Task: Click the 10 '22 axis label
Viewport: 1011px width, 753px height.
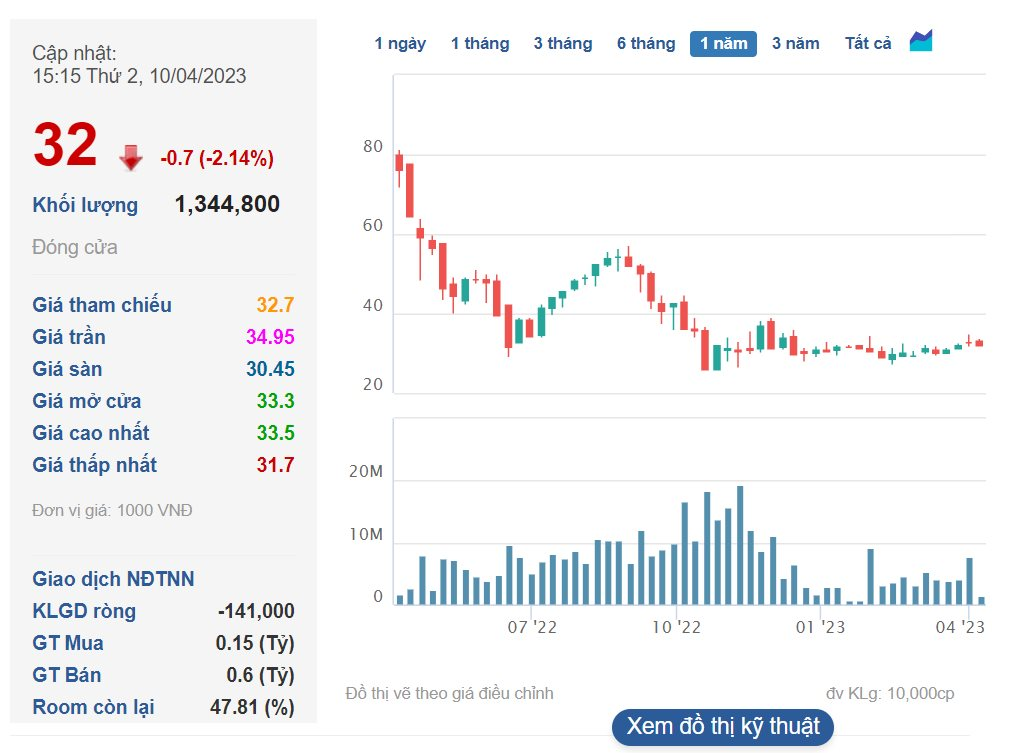Action: [x=677, y=627]
